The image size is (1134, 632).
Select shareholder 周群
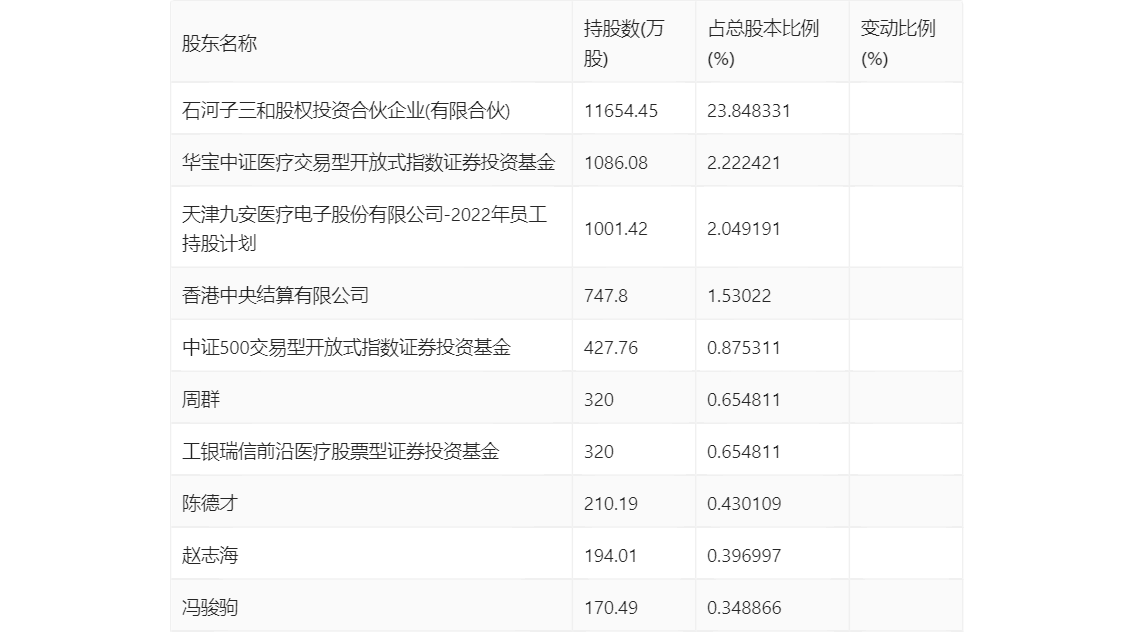click(200, 400)
